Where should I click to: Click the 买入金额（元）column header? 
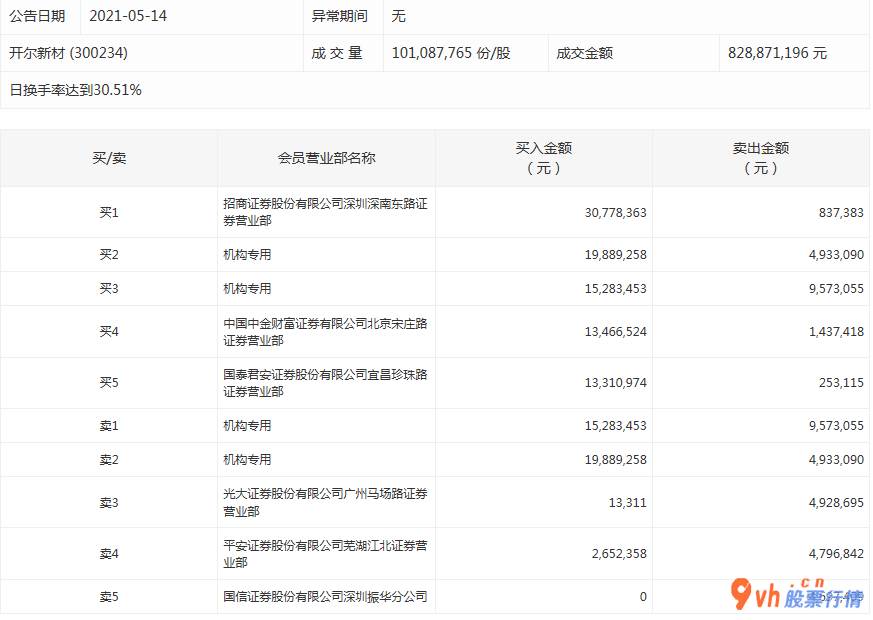click(544, 158)
